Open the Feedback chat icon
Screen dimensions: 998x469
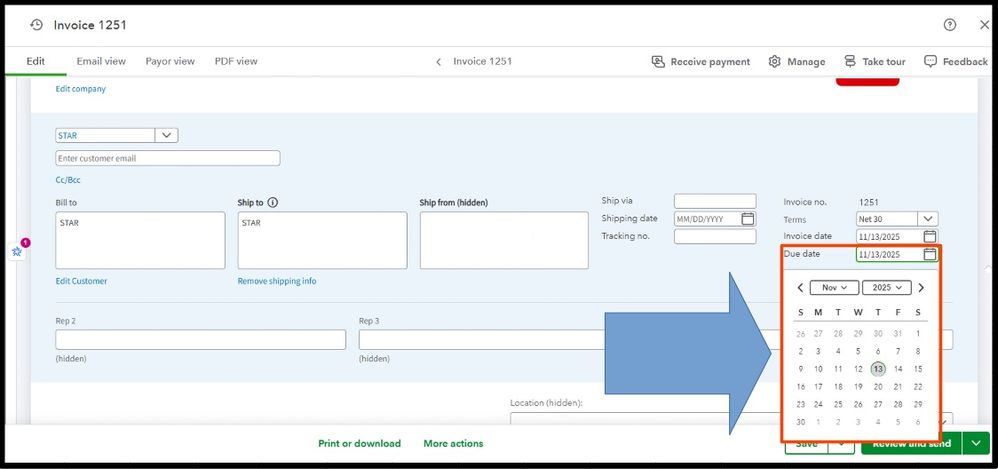[930, 62]
